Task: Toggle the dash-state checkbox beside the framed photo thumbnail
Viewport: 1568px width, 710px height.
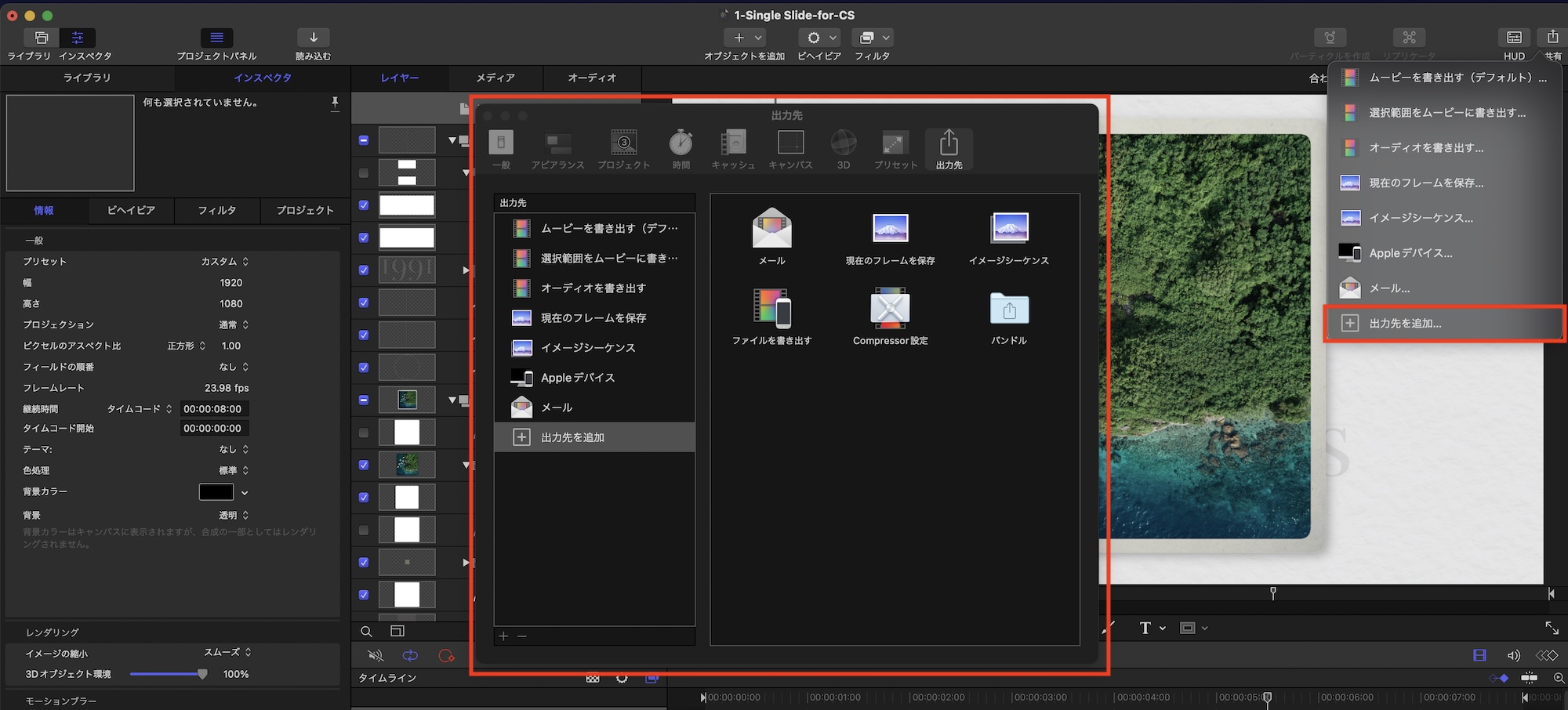Action: pos(364,400)
